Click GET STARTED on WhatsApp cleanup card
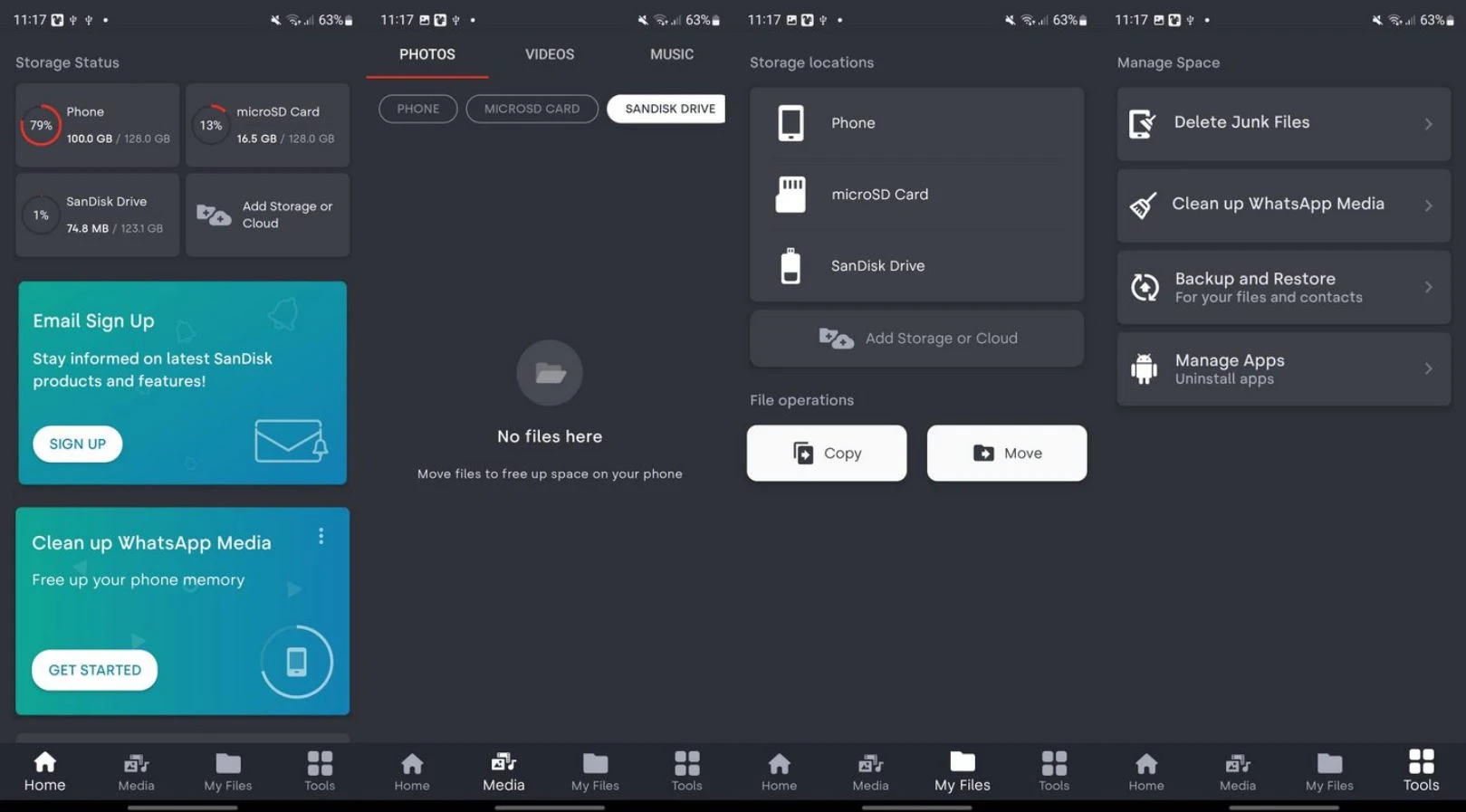The height and width of the screenshot is (812, 1466). pyautogui.click(x=94, y=670)
